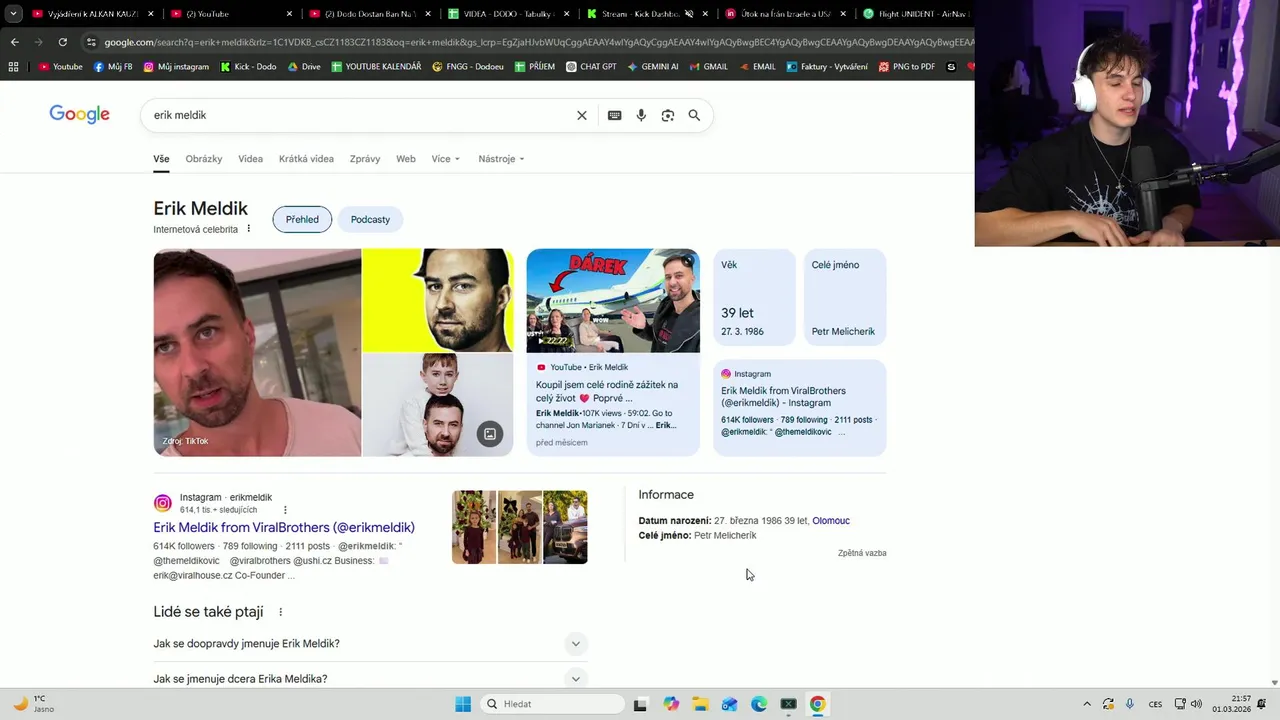Open the PNG to PDF bookmark
This screenshot has height=720, width=1280.
coord(906,67)
